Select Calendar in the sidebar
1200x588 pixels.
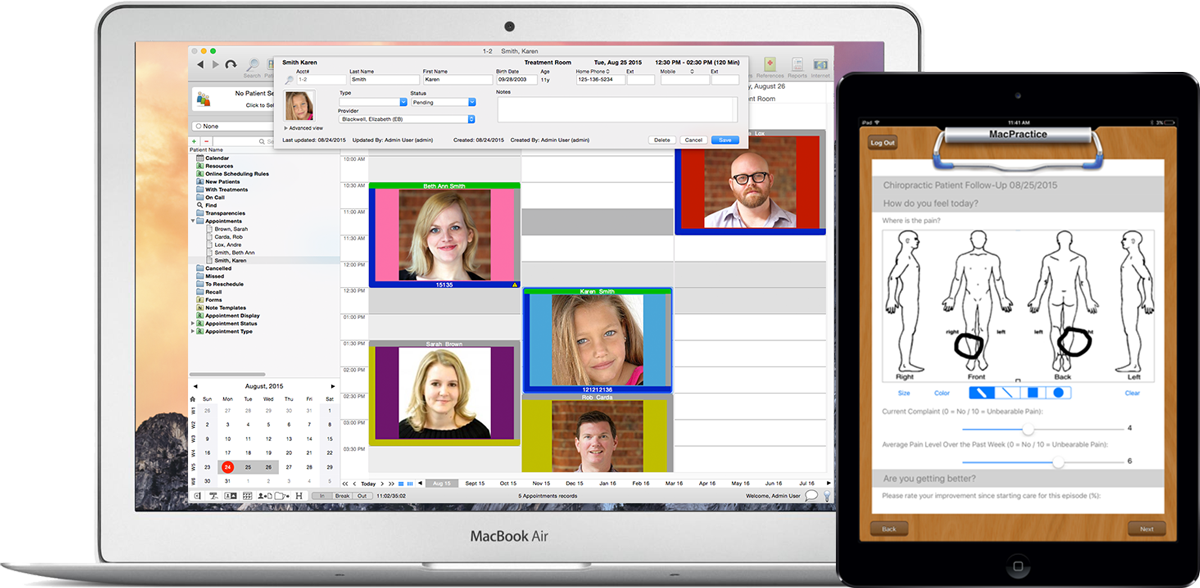click(217, 158)
